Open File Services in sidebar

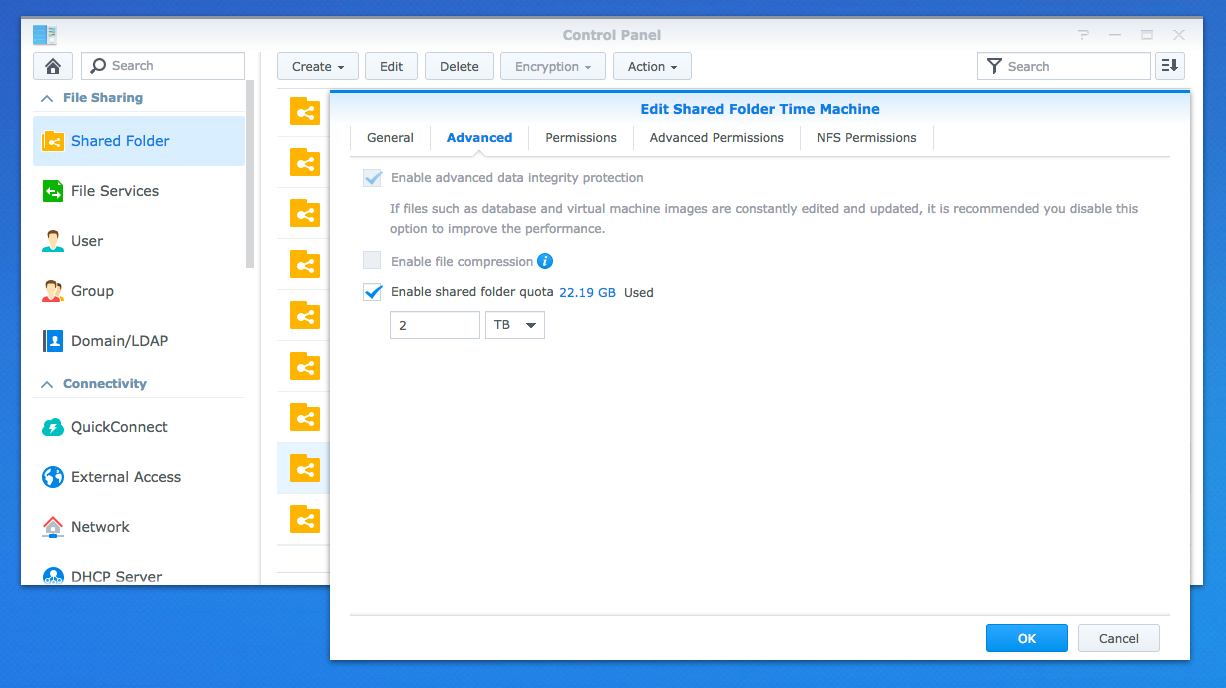139,191
